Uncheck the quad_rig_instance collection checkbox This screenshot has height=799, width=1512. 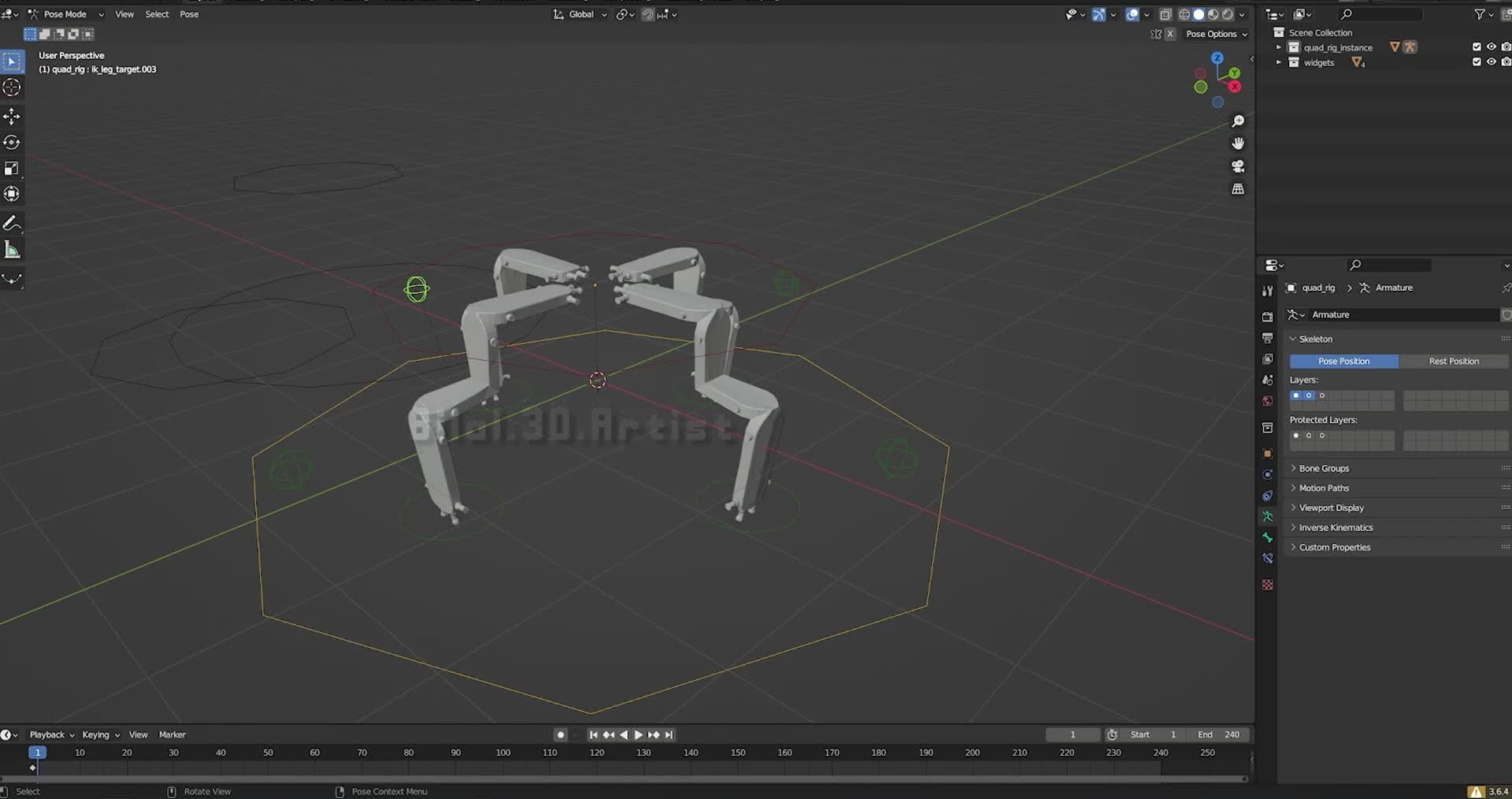(x=1477, y=46)
